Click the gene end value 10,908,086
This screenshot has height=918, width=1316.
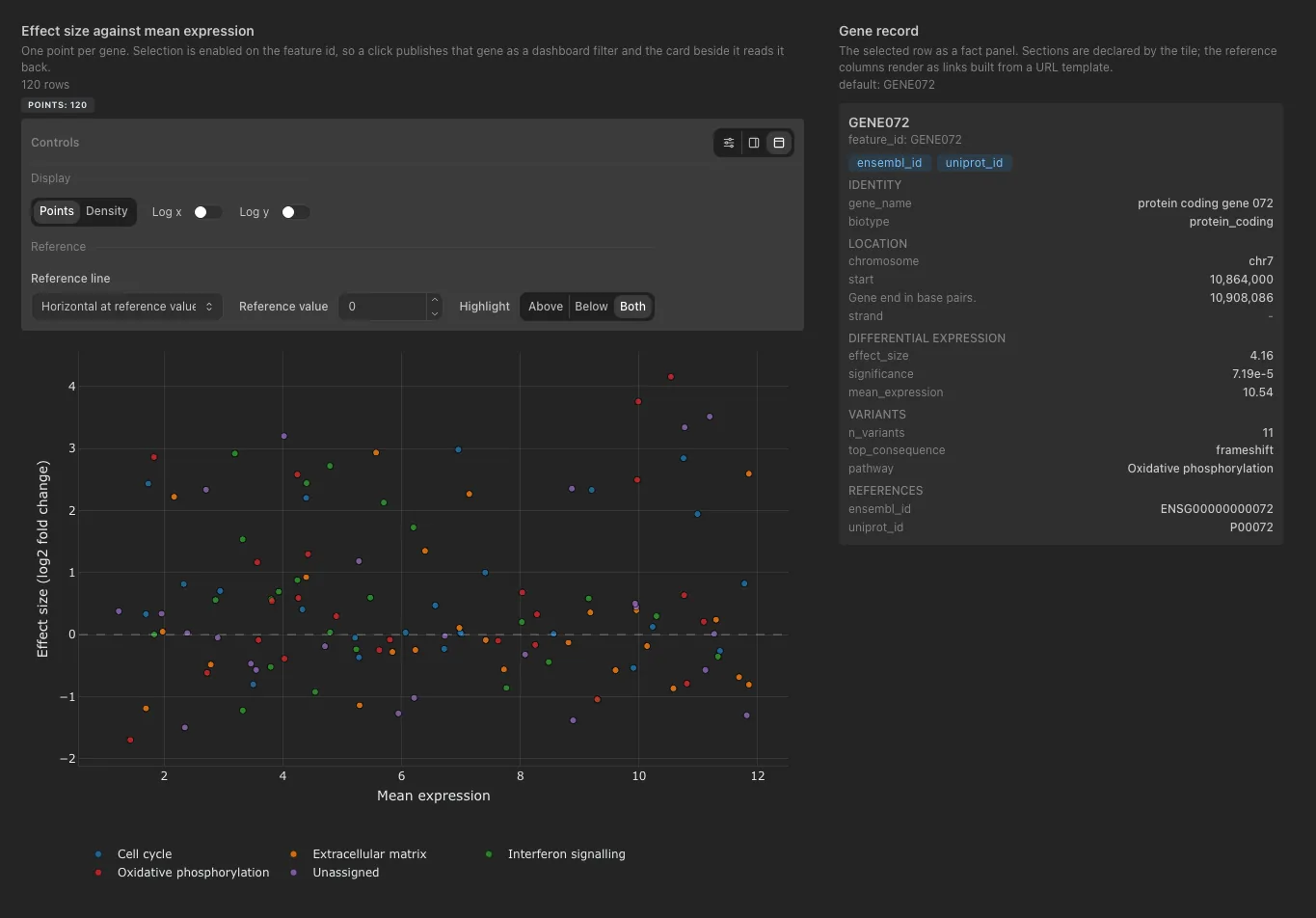[x=1242, y=298]
